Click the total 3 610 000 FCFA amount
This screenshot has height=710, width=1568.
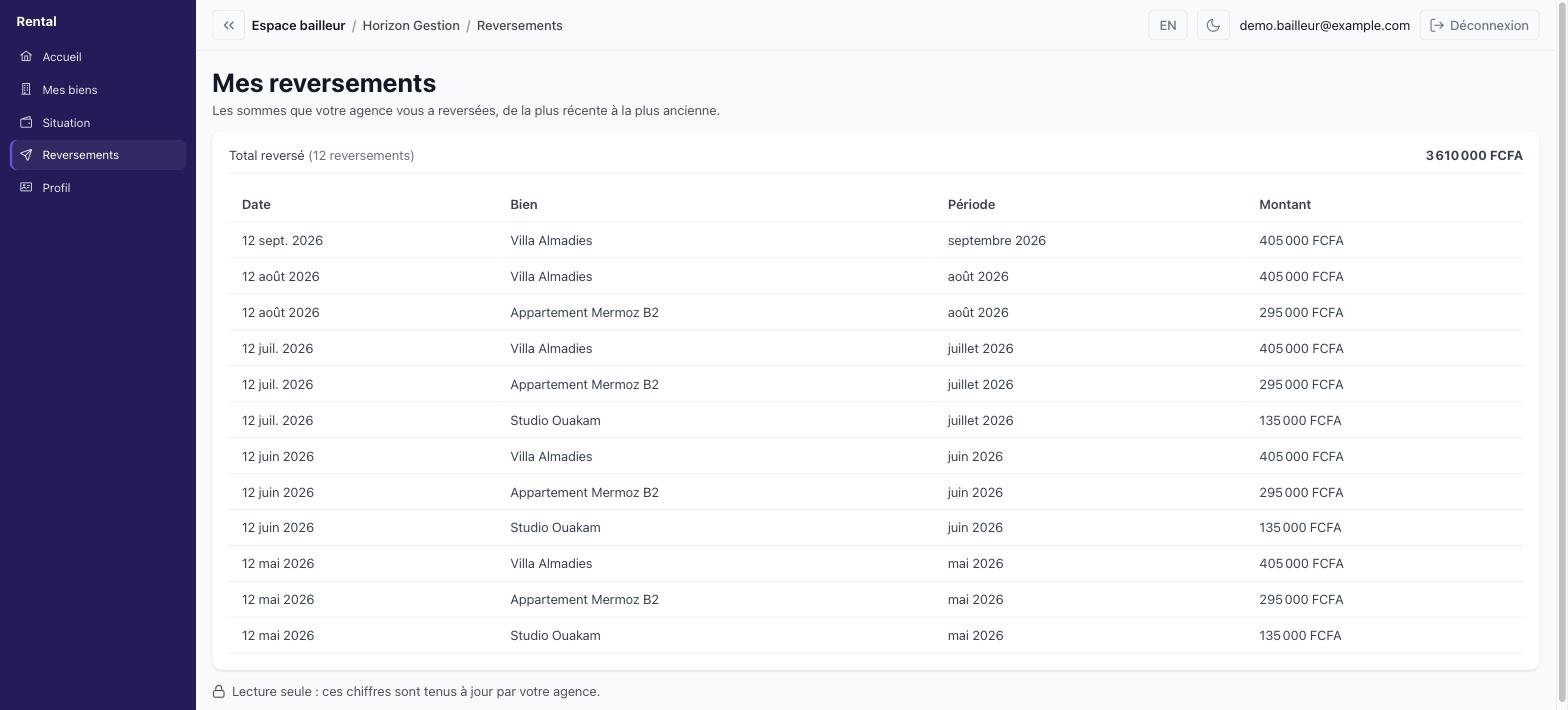(x=1474, y=155)
